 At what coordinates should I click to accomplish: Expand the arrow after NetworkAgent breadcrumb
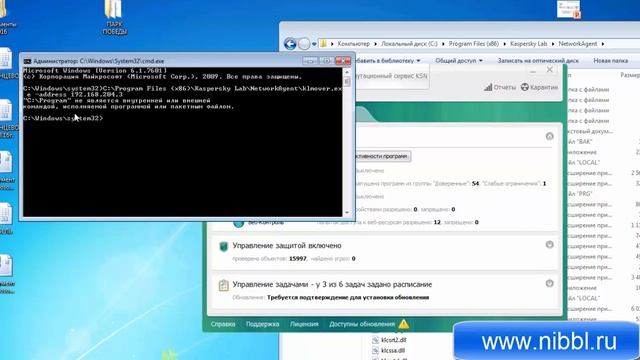click(603, 44)
